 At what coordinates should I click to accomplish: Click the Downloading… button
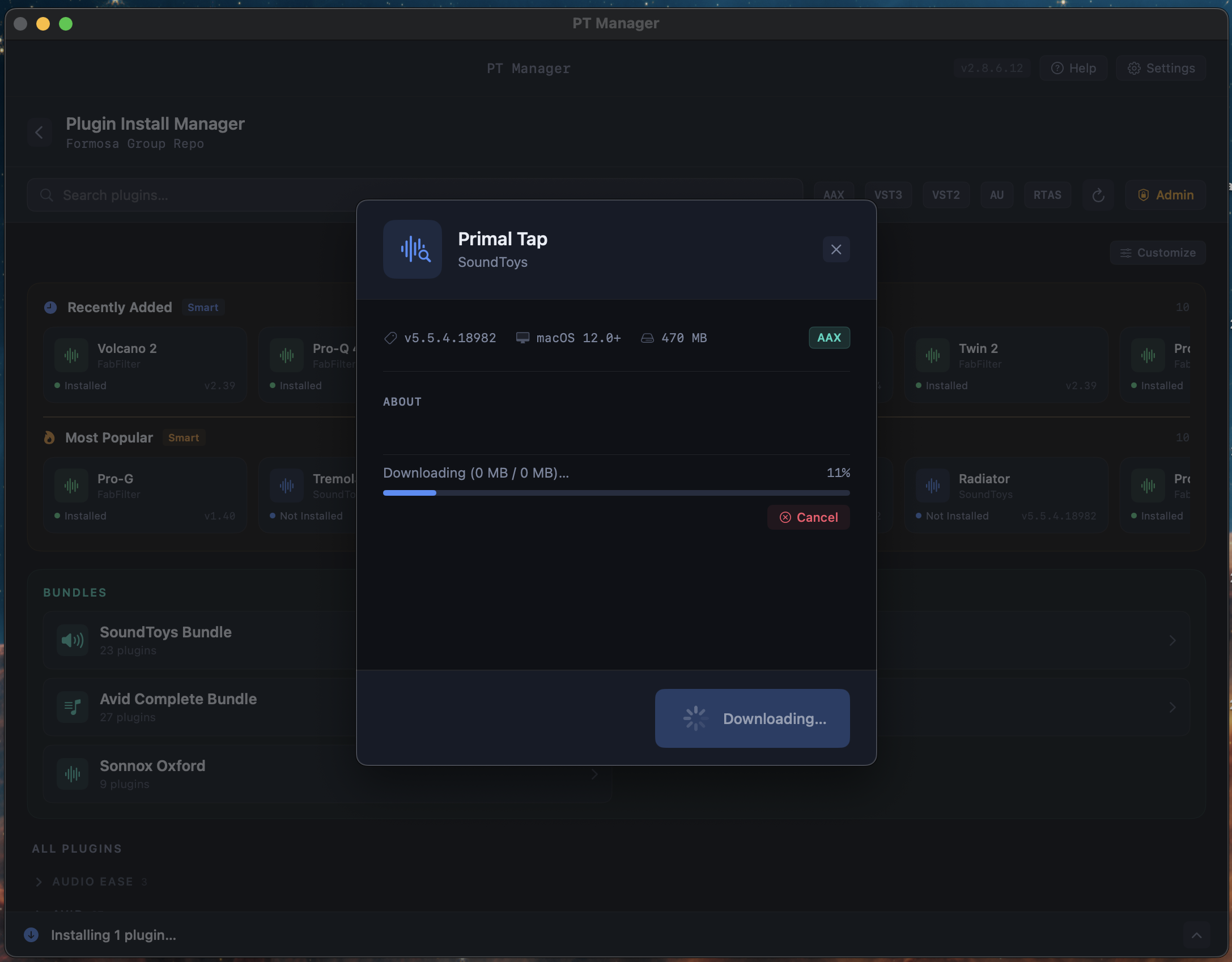click(x=752, y=718)
